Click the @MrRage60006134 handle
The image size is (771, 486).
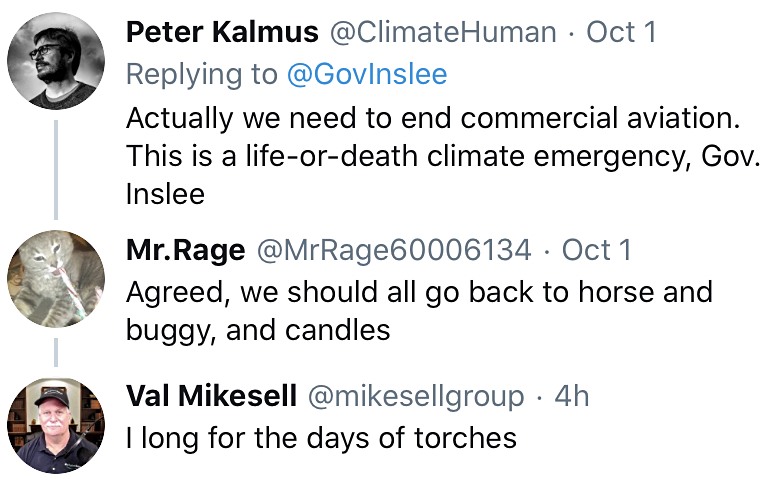[x=395, y=250]
